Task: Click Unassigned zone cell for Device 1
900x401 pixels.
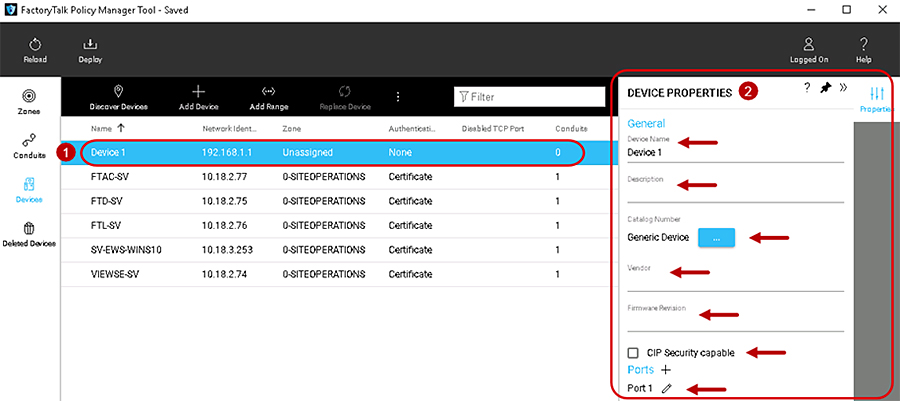Action: pos(308,153)
